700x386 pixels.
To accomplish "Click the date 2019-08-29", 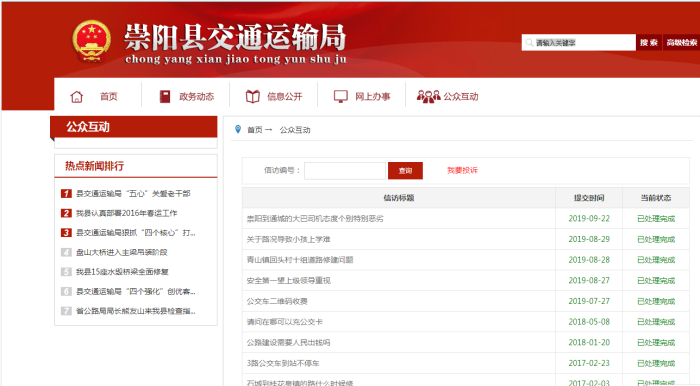I will (589, 239).
